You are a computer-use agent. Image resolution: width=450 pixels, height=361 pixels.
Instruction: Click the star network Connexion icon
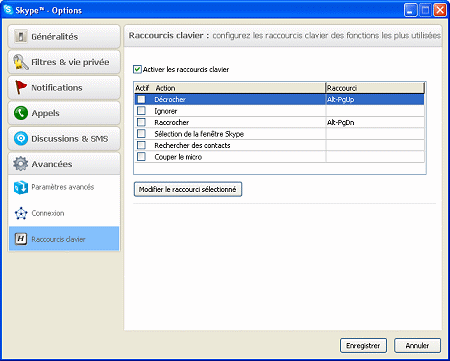[21, 213]
